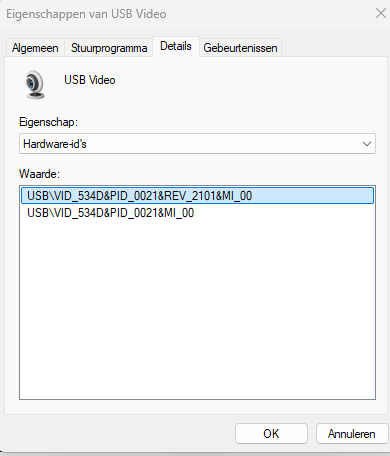Click the webcam device icon
Viewport: 390px width, 456px height.
35,84
